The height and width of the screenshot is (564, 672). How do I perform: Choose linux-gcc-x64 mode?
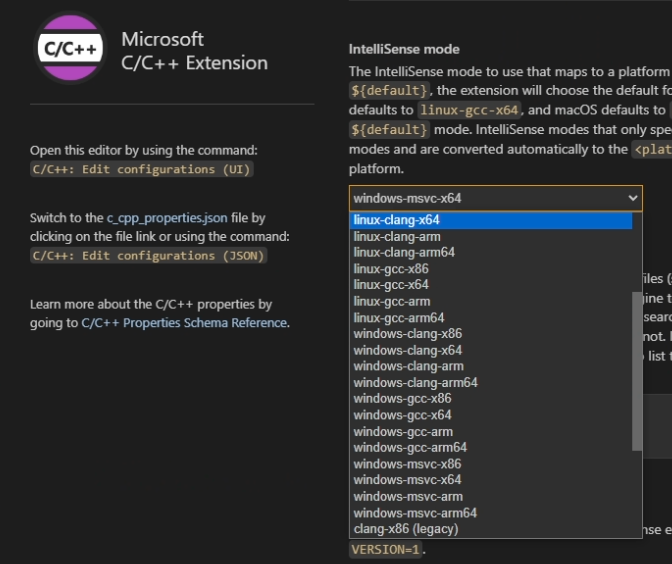(x=491, y=285)
